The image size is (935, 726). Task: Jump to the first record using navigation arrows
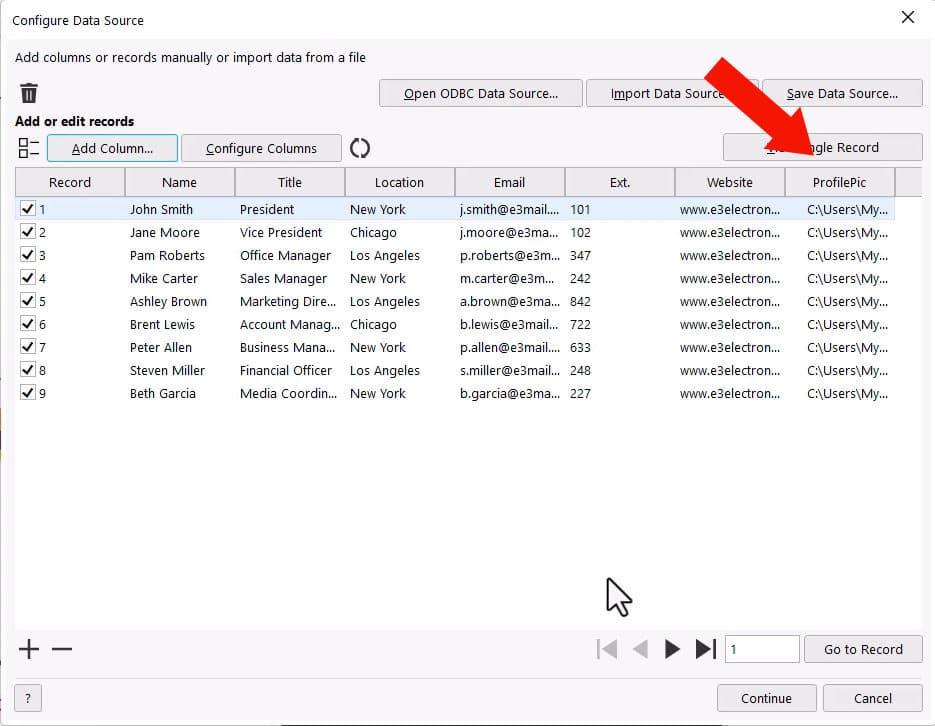[607, 648]
